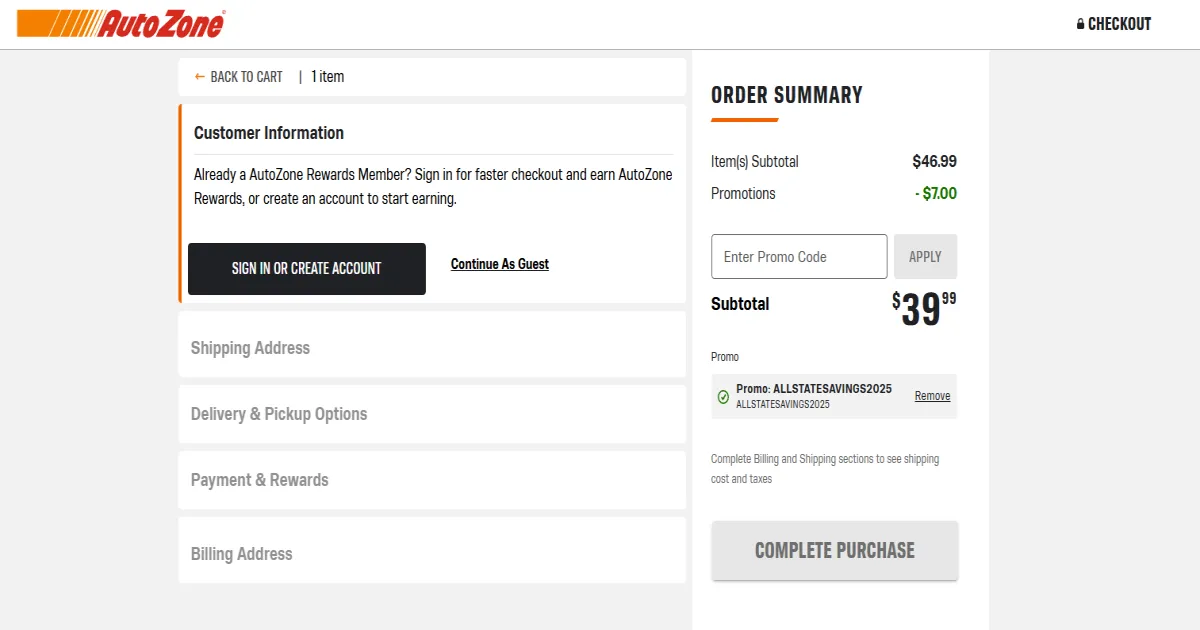This screenshot has height=630, width=1200.
Task: Click the orange back arrow icon
Action: (x=200, y=77)
